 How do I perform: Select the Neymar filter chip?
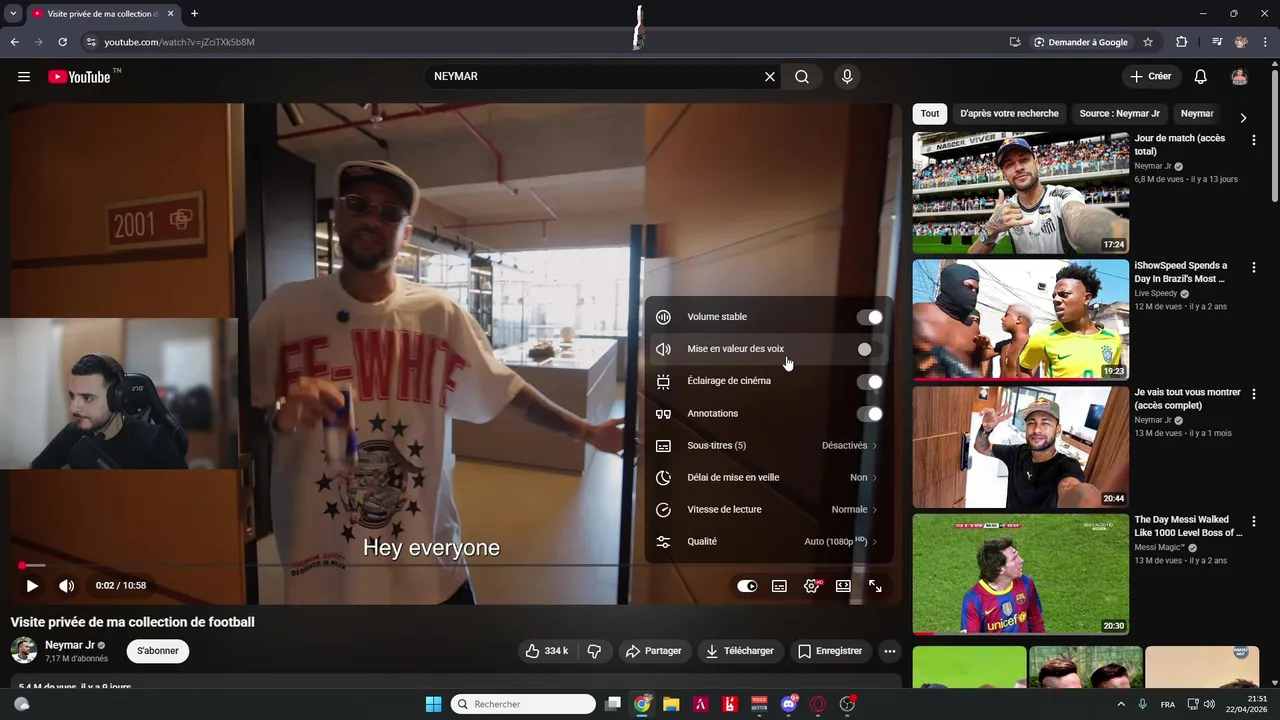point(1197,114)
